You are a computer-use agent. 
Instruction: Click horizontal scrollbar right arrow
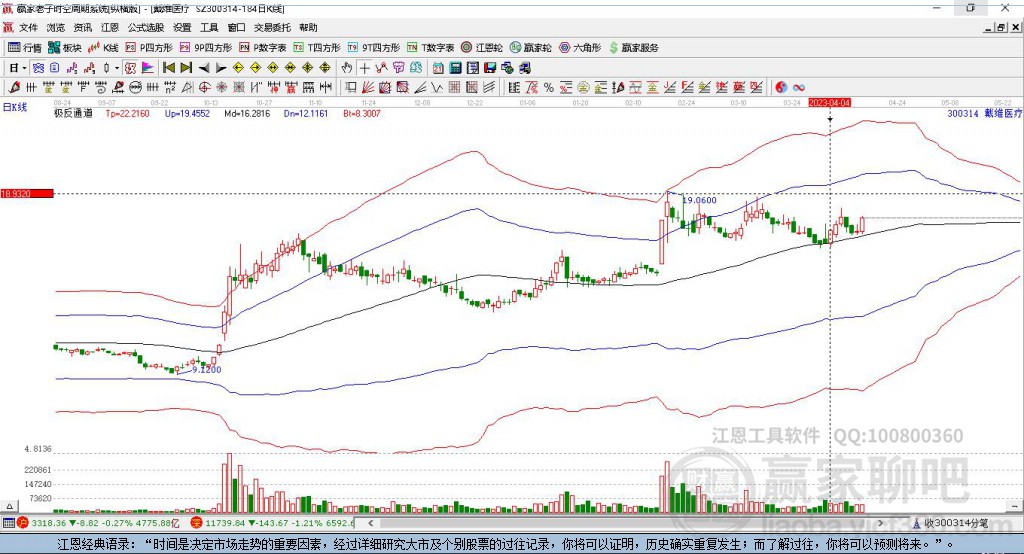coord(880,523)
